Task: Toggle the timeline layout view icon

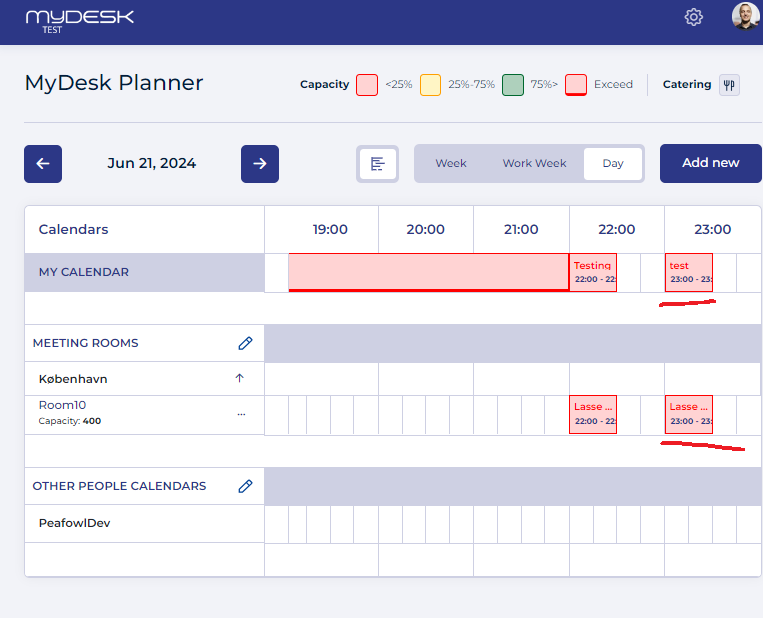Action: click(377, 164)
